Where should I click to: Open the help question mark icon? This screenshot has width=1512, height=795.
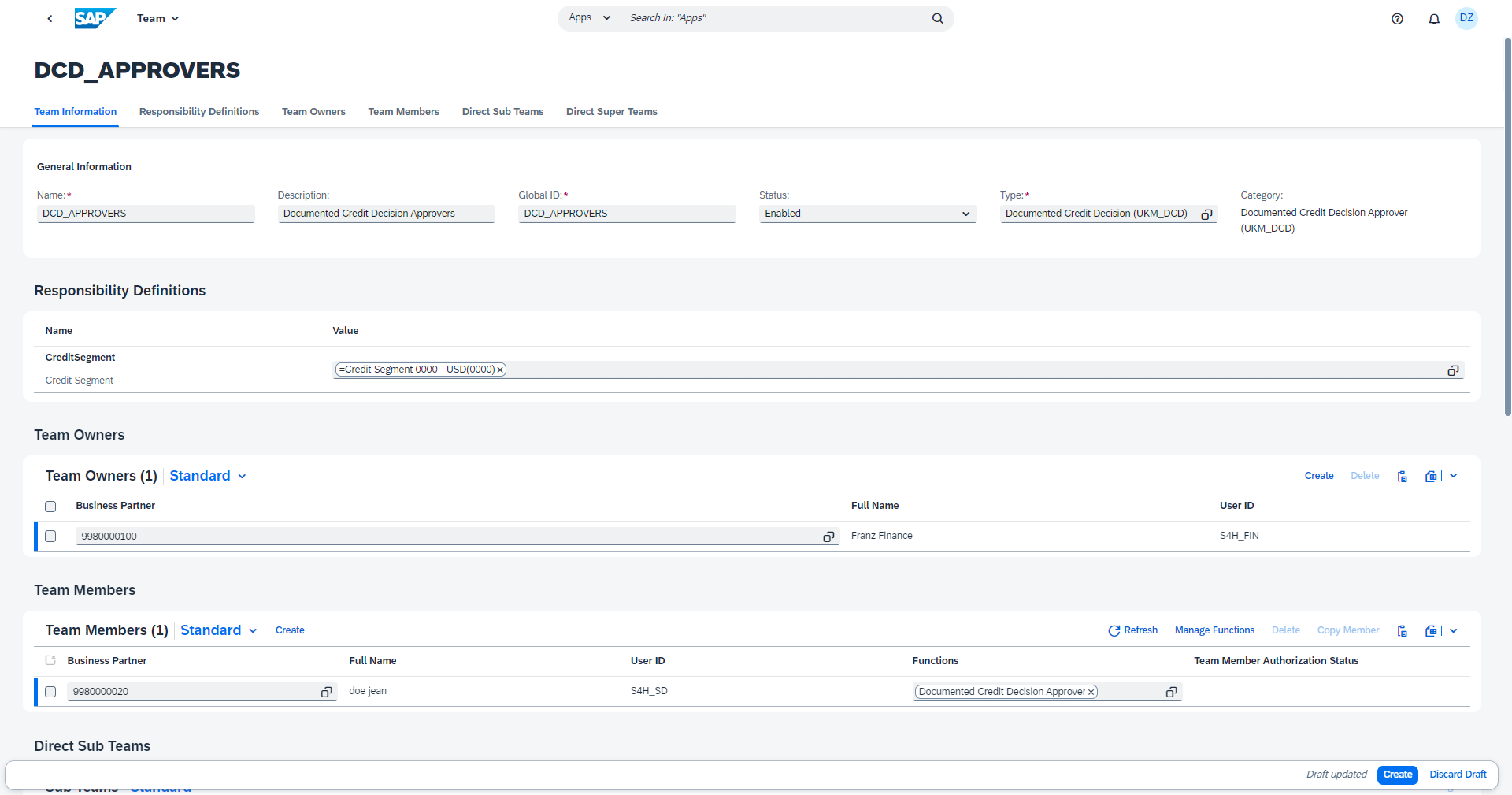[x=1397, y=19]
